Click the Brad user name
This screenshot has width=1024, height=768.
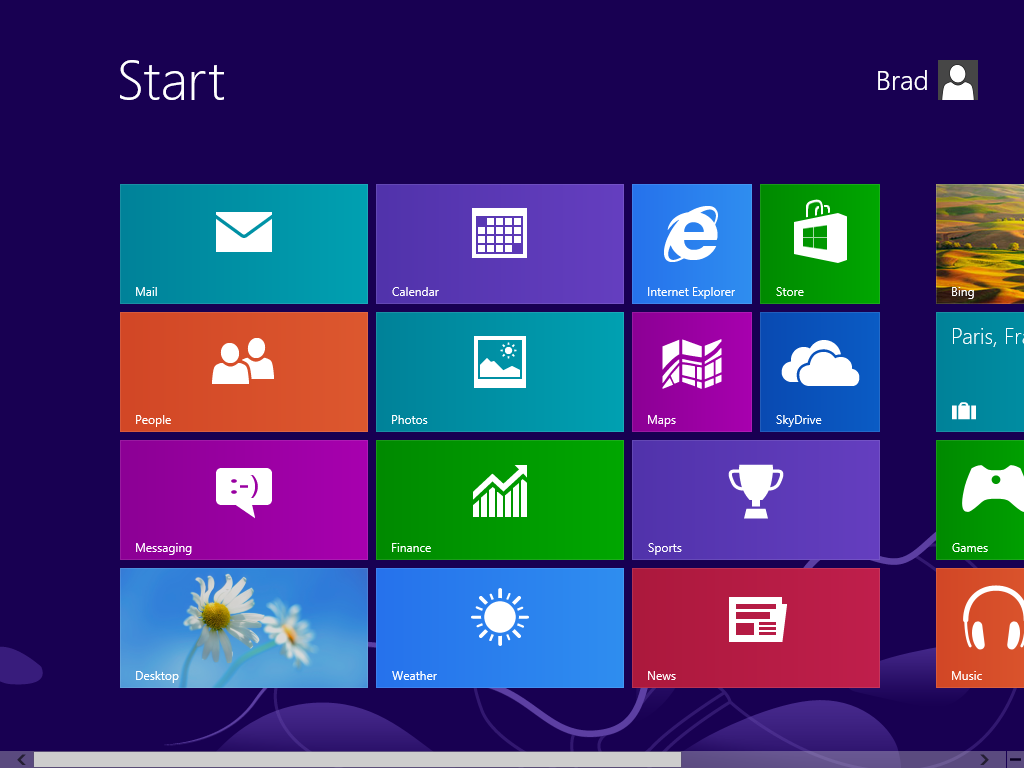click(x=902, y=81)
